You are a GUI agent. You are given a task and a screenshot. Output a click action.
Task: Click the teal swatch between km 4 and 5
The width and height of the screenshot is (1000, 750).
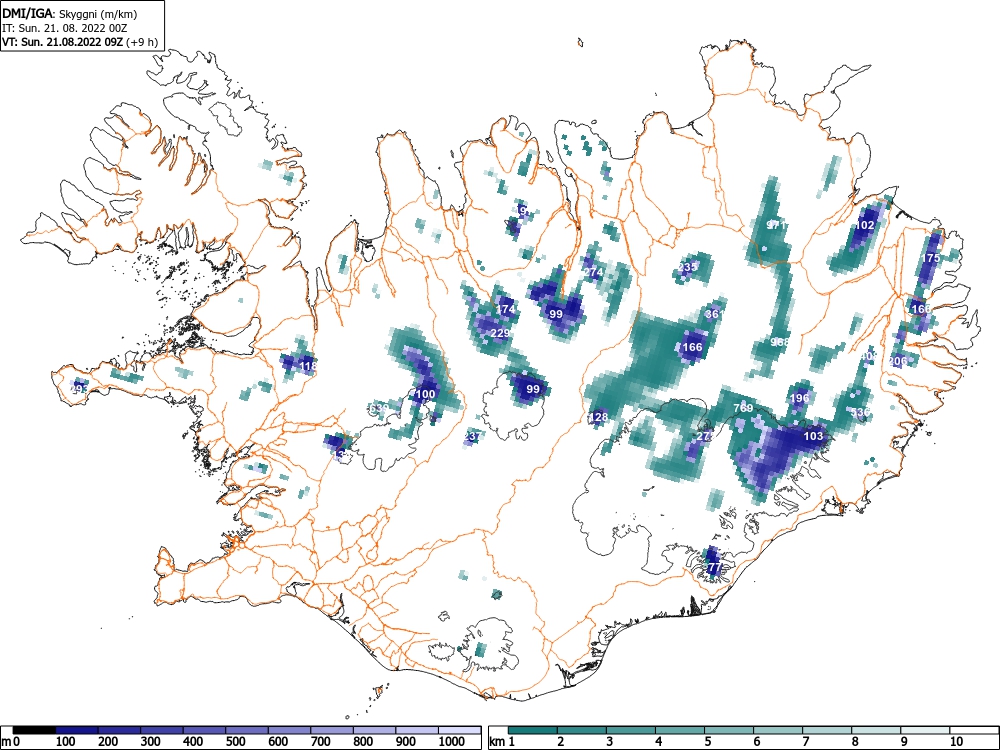click(x=680, y=730)
